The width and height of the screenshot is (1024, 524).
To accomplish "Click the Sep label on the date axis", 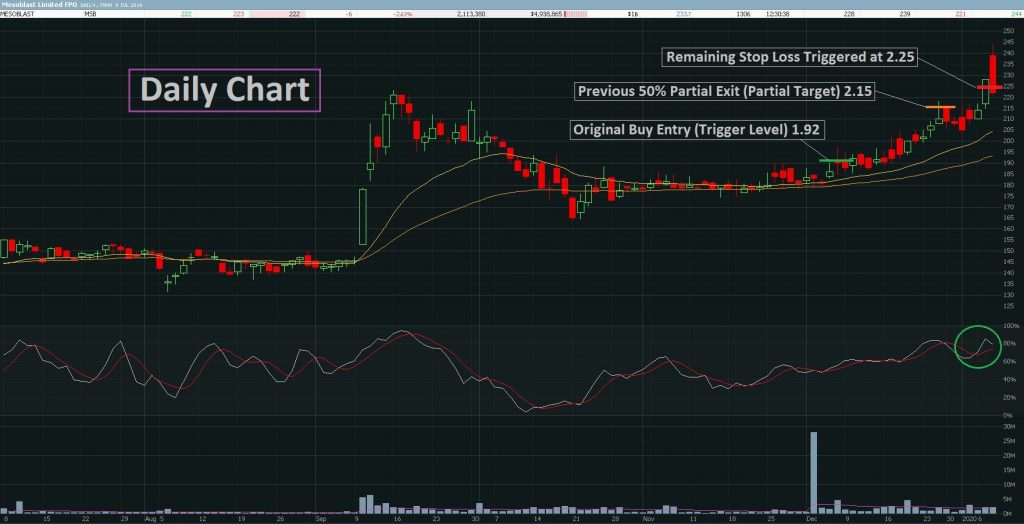I will [319, 519].
